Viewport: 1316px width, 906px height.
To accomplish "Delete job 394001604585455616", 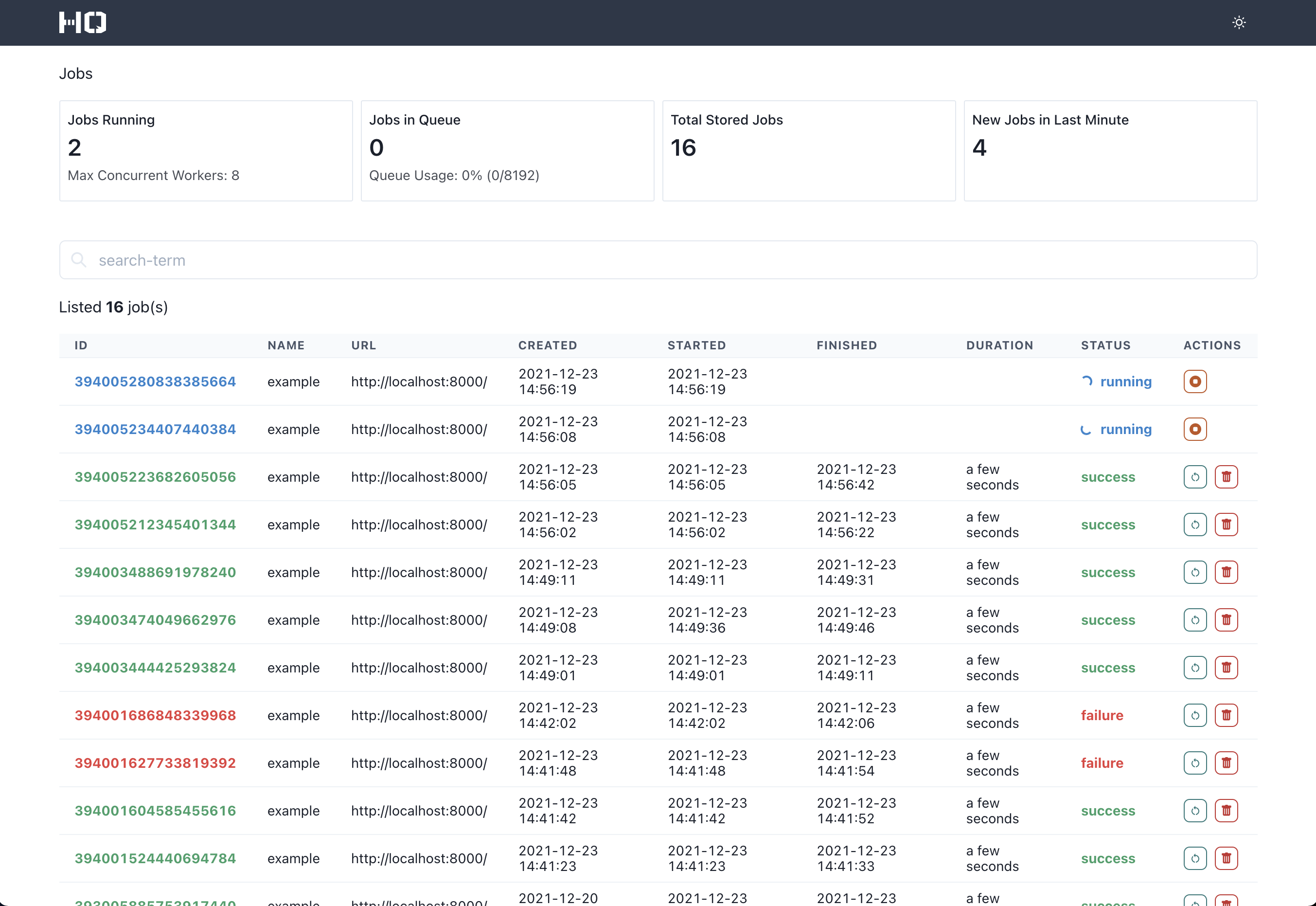I will pos(1226,811).
